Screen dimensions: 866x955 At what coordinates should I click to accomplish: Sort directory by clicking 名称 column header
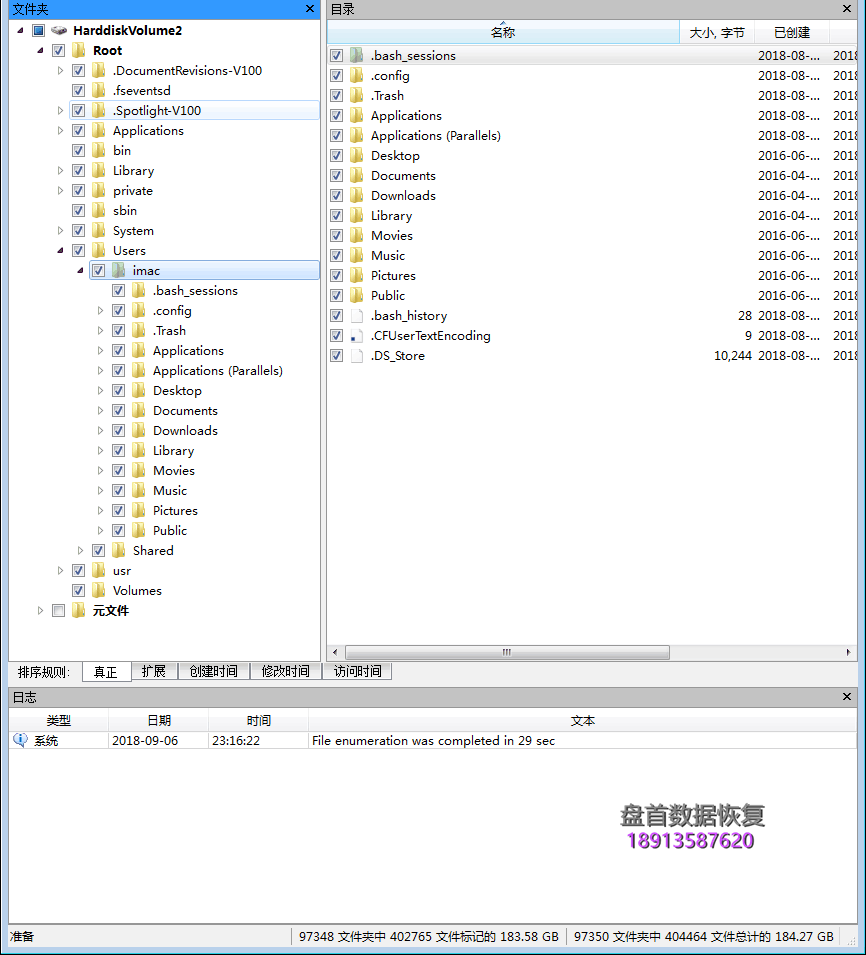click(503, 31)
